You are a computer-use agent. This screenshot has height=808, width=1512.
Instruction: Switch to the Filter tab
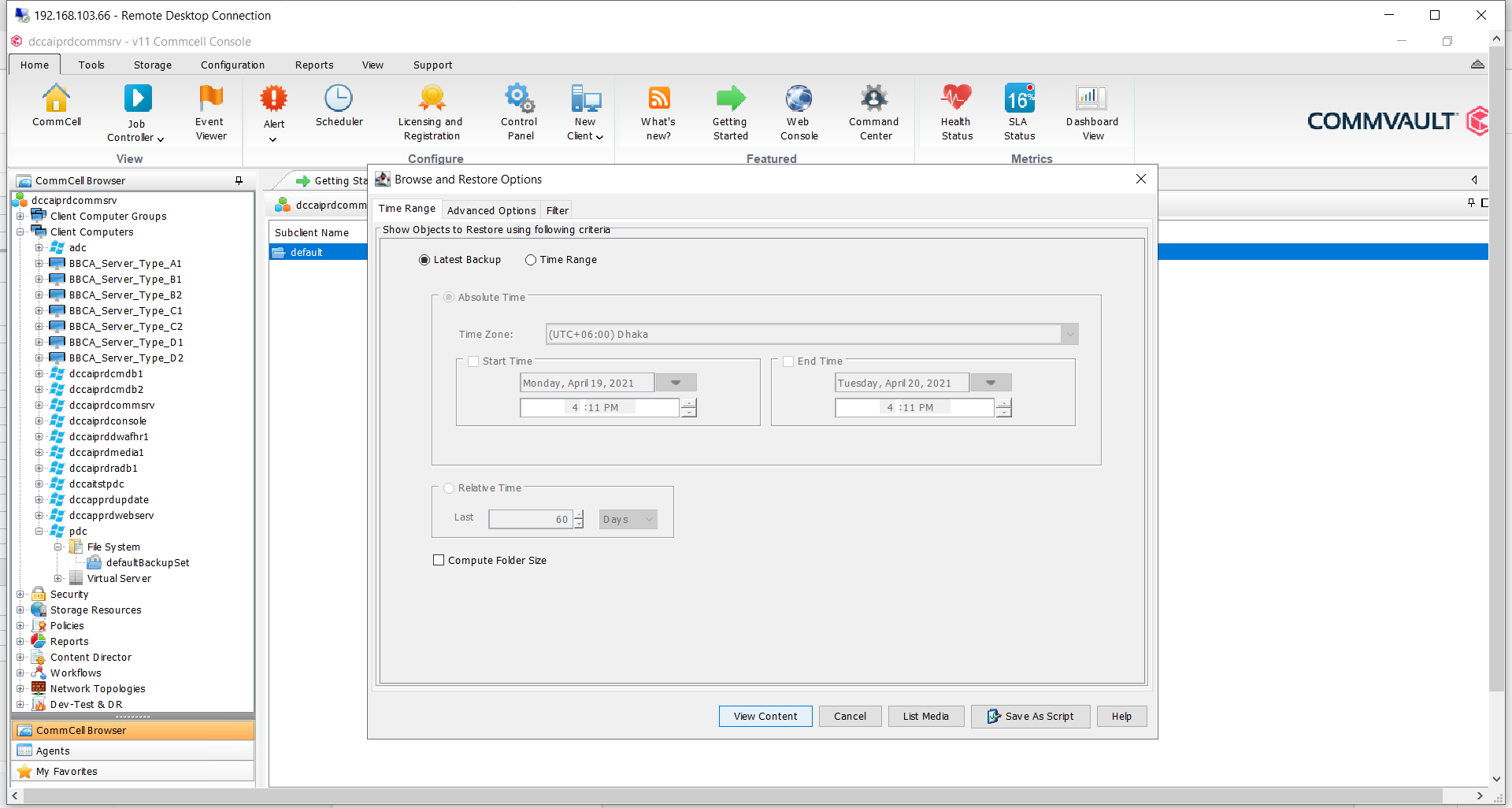(558, 210)
